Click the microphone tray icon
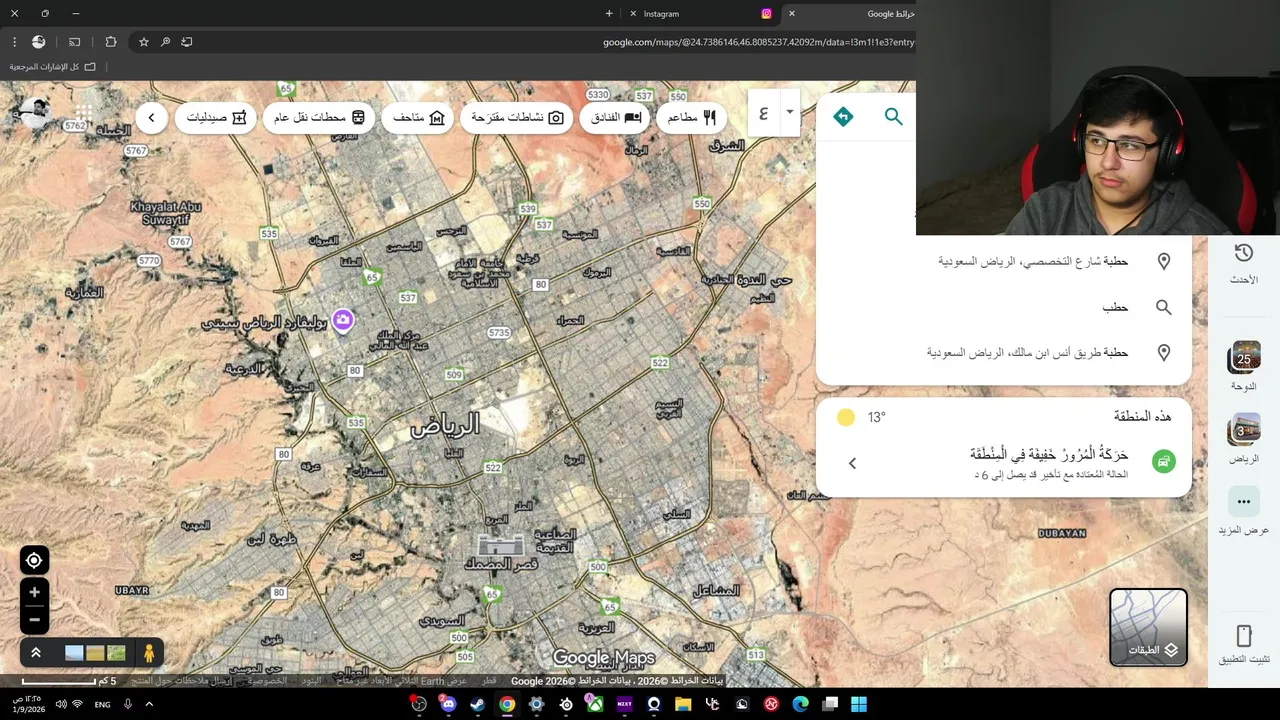 click(128, 705)
